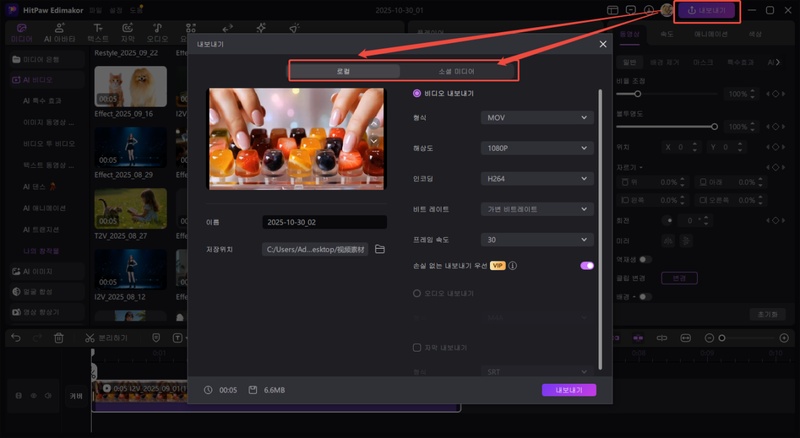Close the 내보내기 export dialog
Screen dimensions: 800x438
point(603,44)
